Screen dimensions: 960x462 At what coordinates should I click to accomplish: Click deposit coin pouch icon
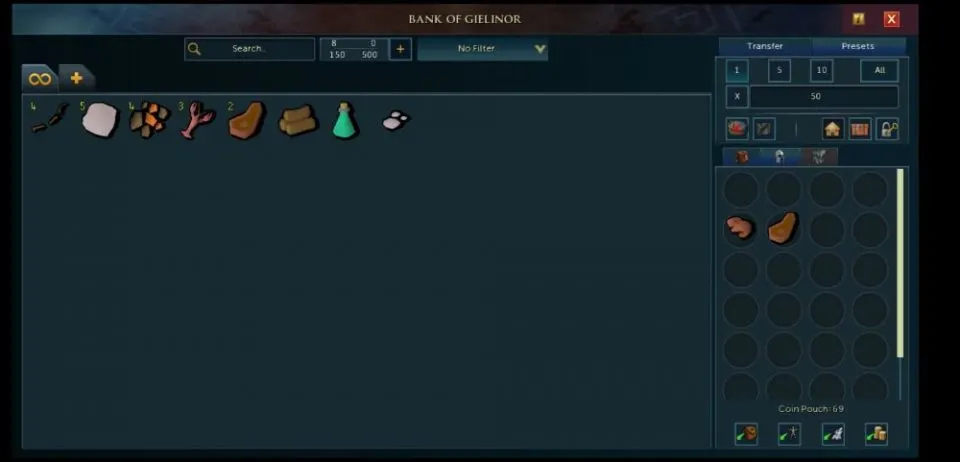[x=876, y=433]
